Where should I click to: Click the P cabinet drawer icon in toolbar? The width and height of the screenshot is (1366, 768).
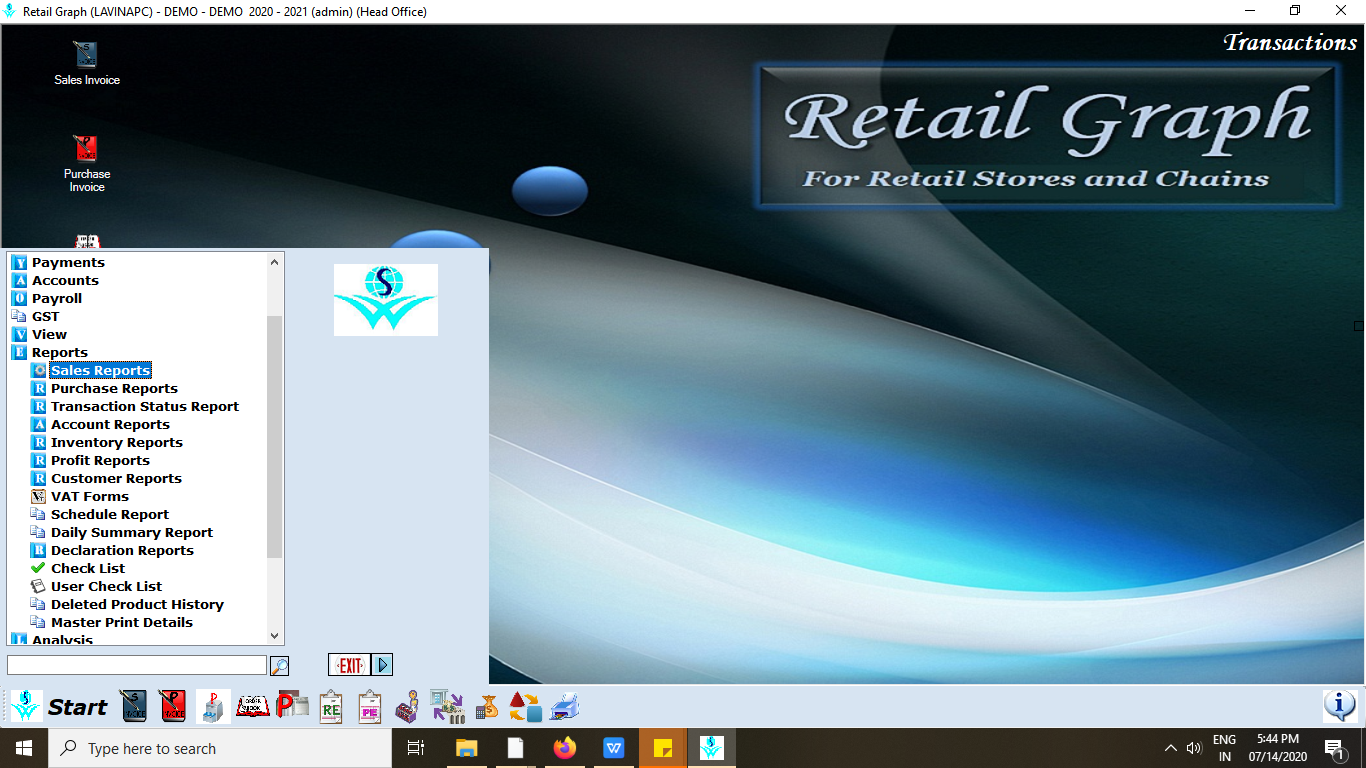[213, 707]
